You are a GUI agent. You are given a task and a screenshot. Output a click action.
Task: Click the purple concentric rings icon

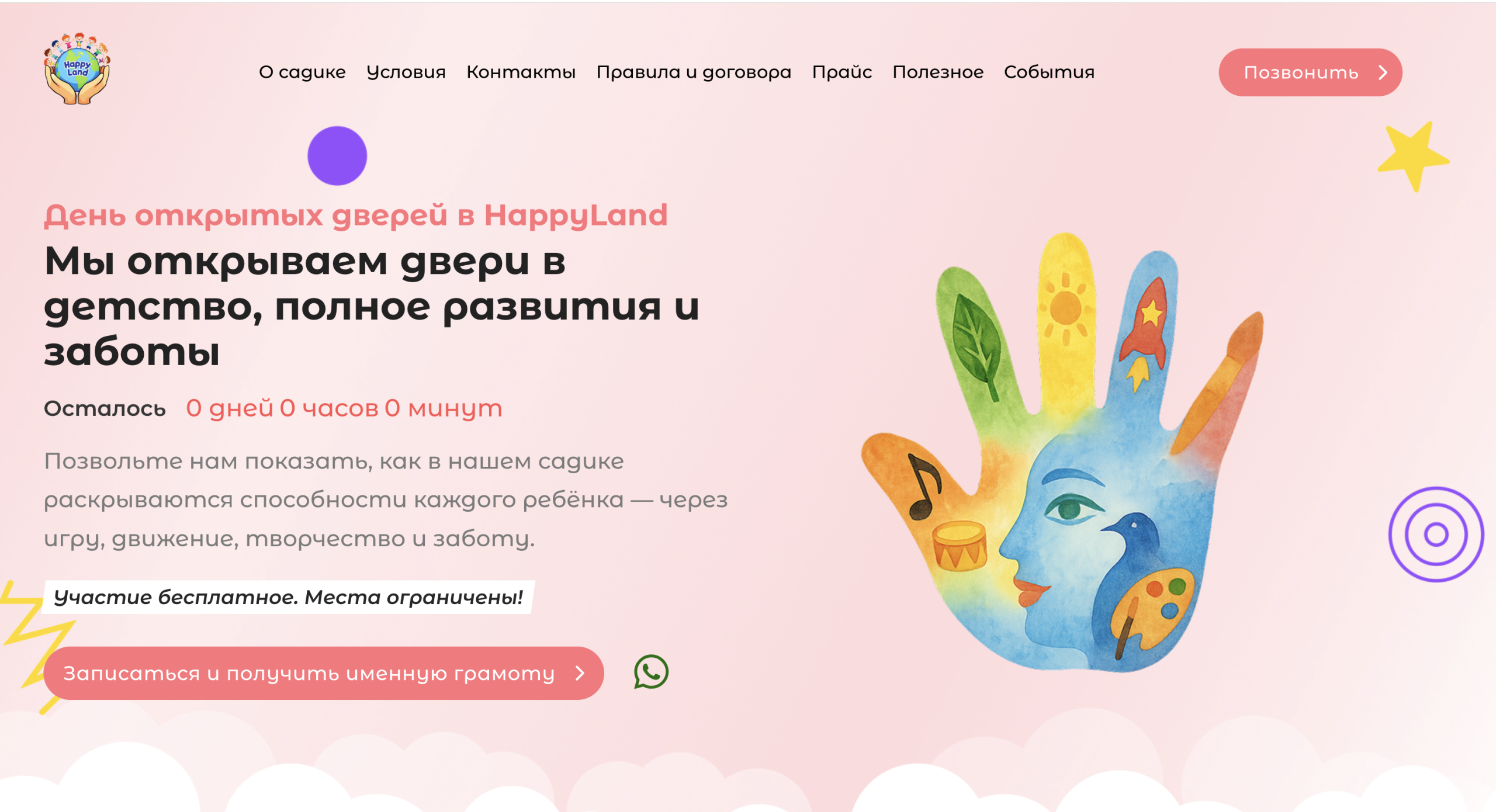[x=1436, y=534]
